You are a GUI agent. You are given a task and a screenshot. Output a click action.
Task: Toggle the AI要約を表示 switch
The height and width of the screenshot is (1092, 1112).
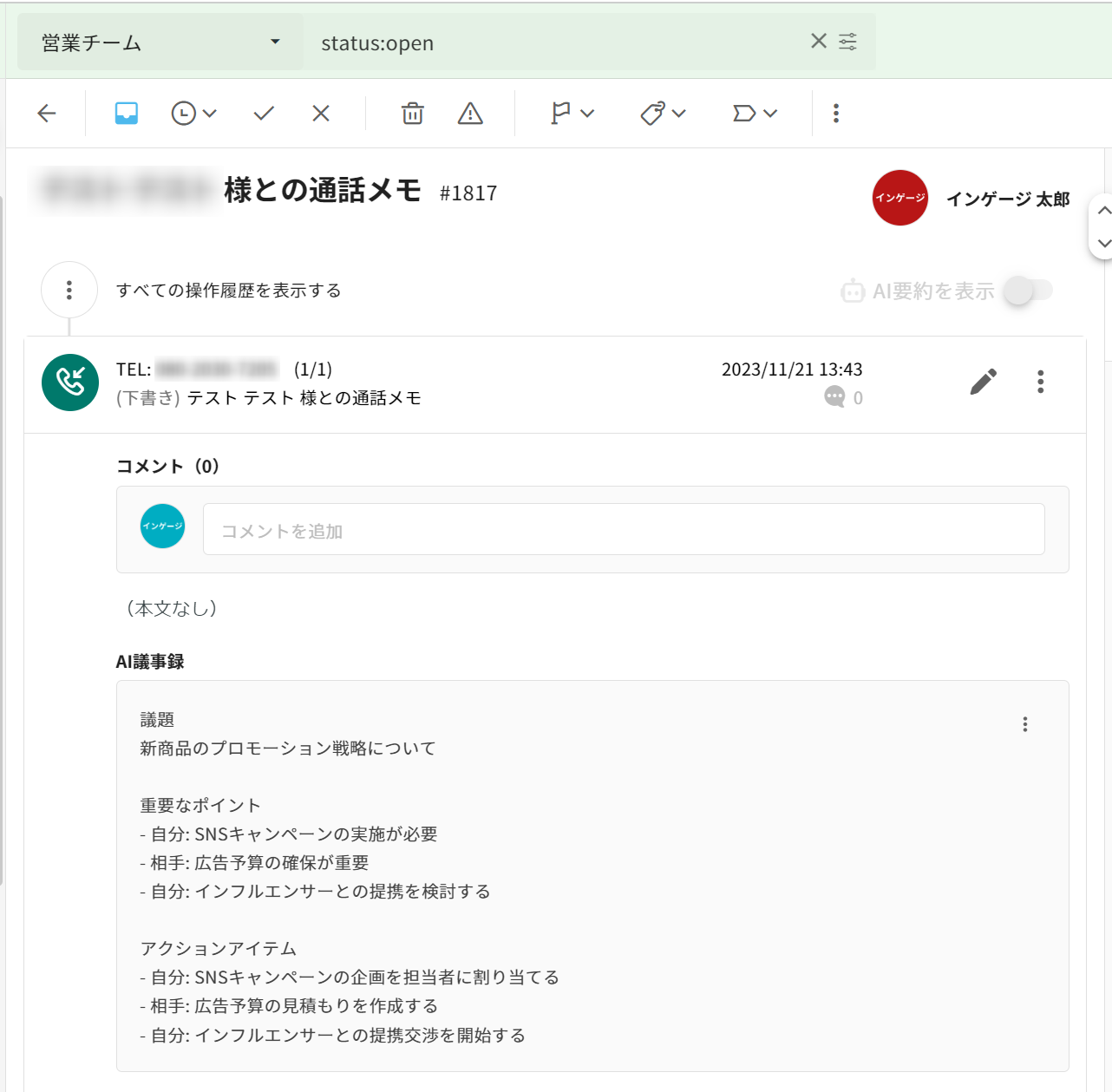(x=1028, y=291)
